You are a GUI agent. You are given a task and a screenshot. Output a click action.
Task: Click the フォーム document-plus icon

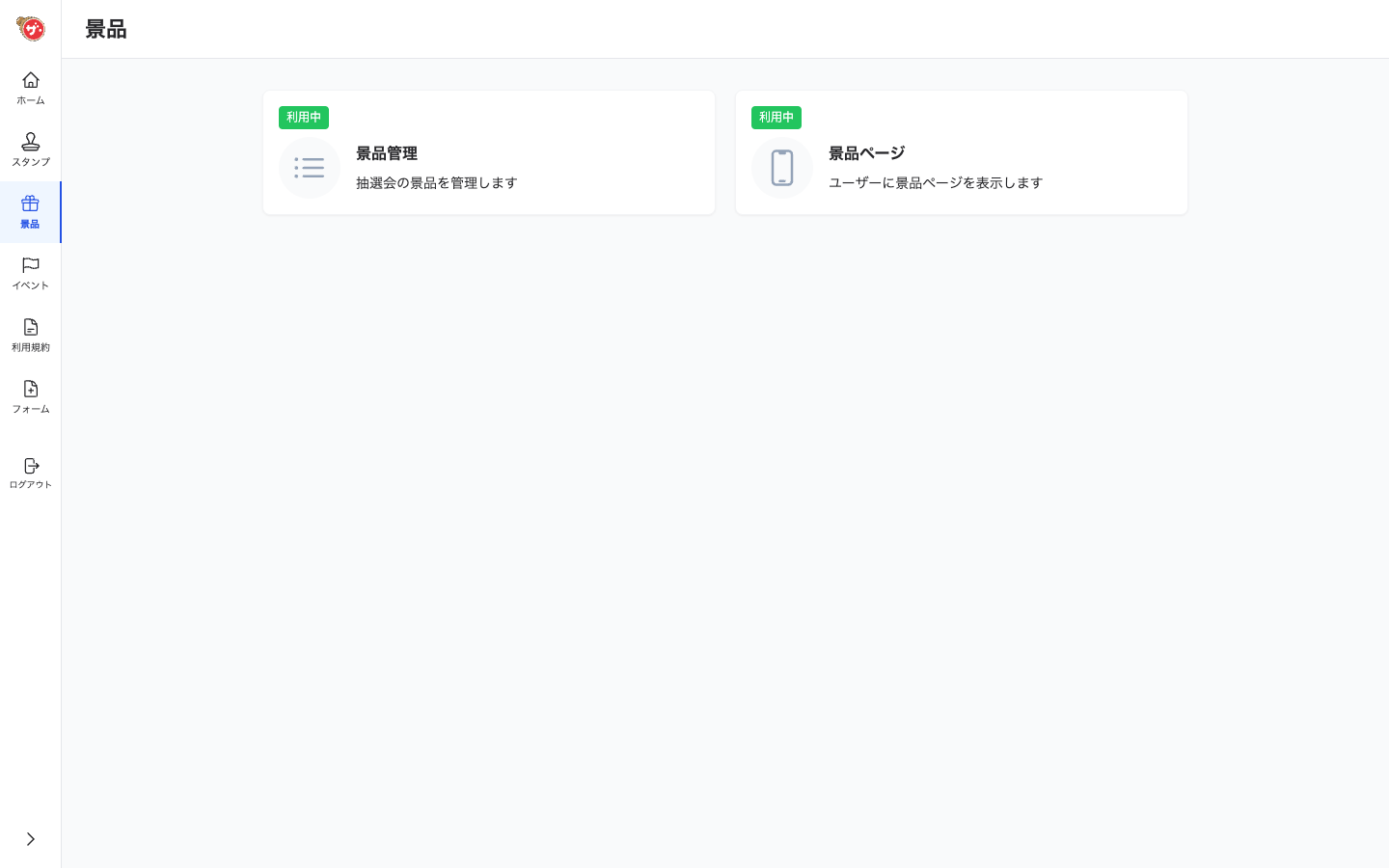click(x=30, y=390)
